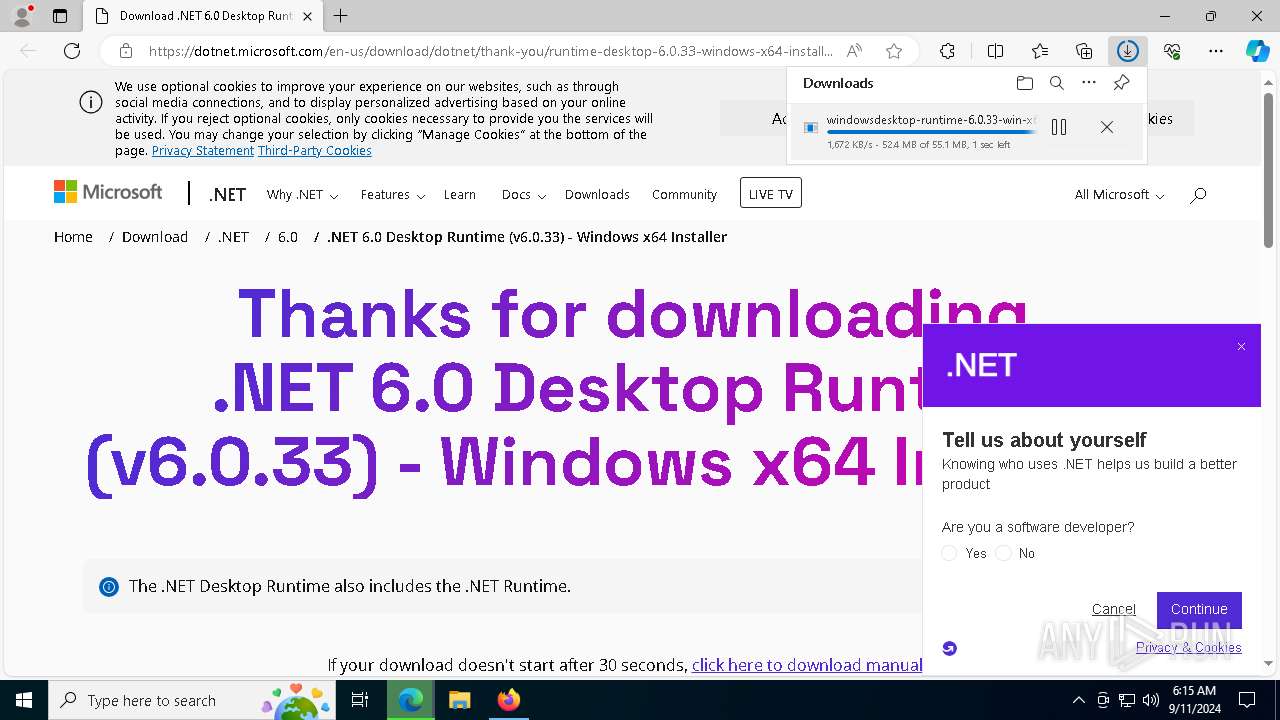
Task: Expand the Why .NET menu
Action: tap(302, 195)
